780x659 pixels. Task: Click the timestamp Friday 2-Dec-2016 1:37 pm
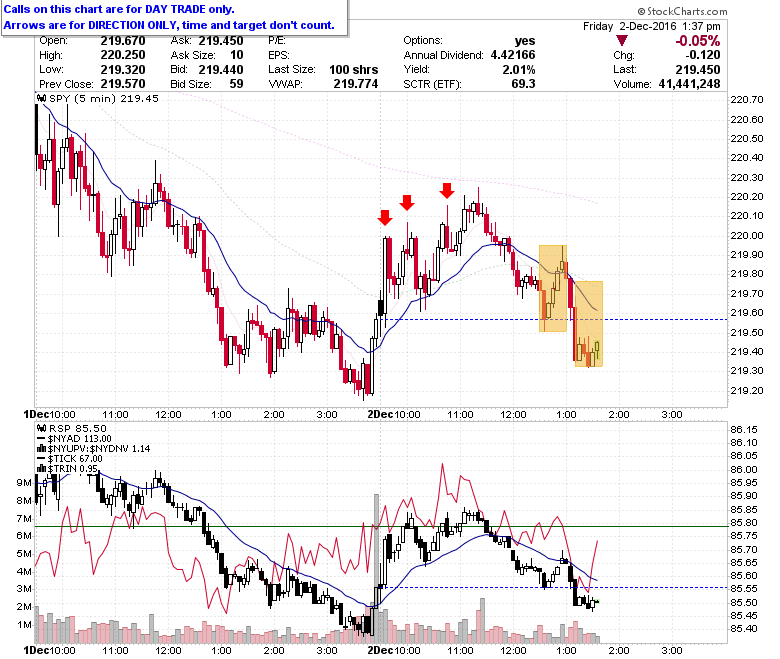pyautogui.click(x=652, y=26)
